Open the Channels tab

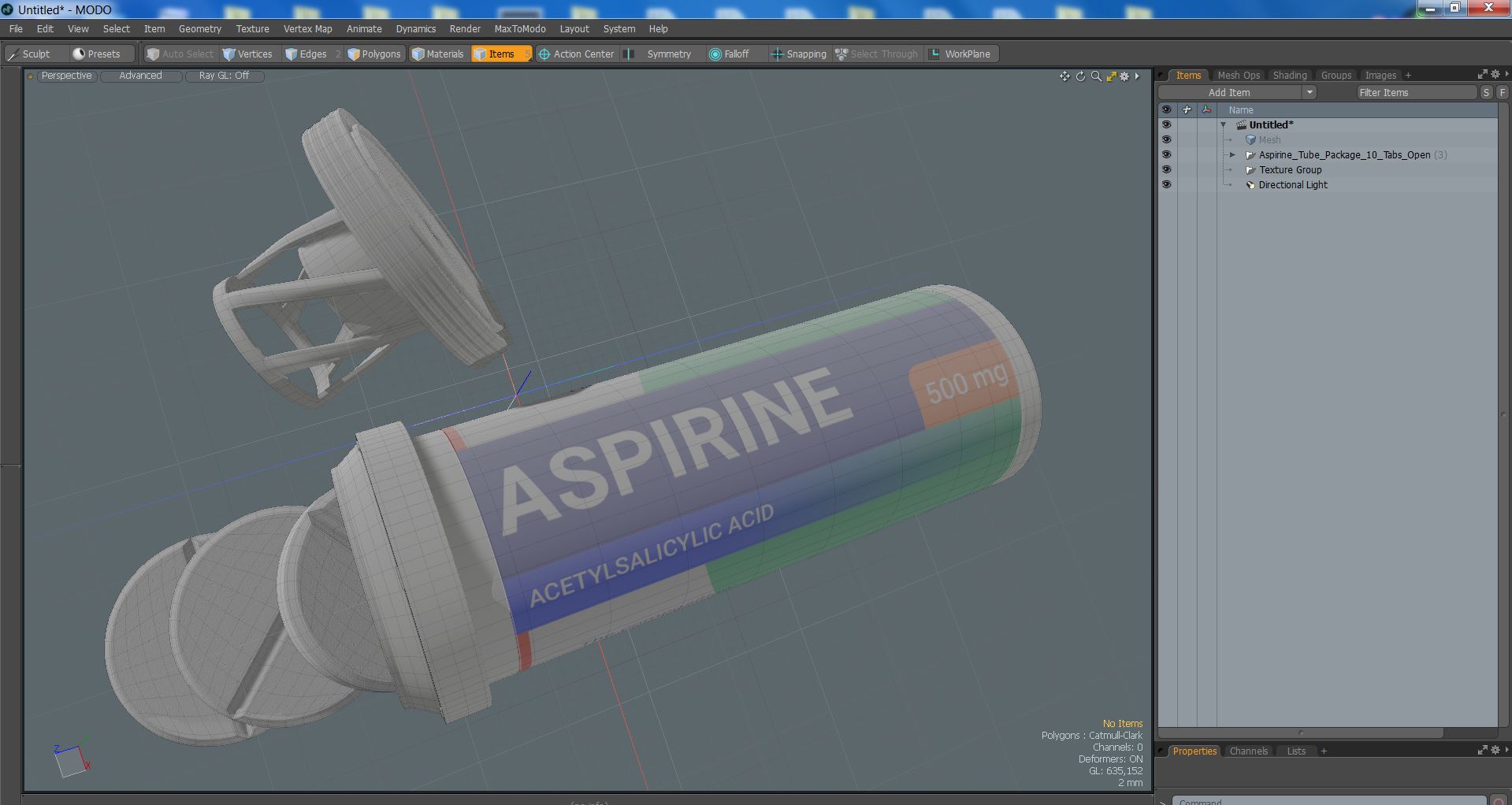(x=1248, y=751)
